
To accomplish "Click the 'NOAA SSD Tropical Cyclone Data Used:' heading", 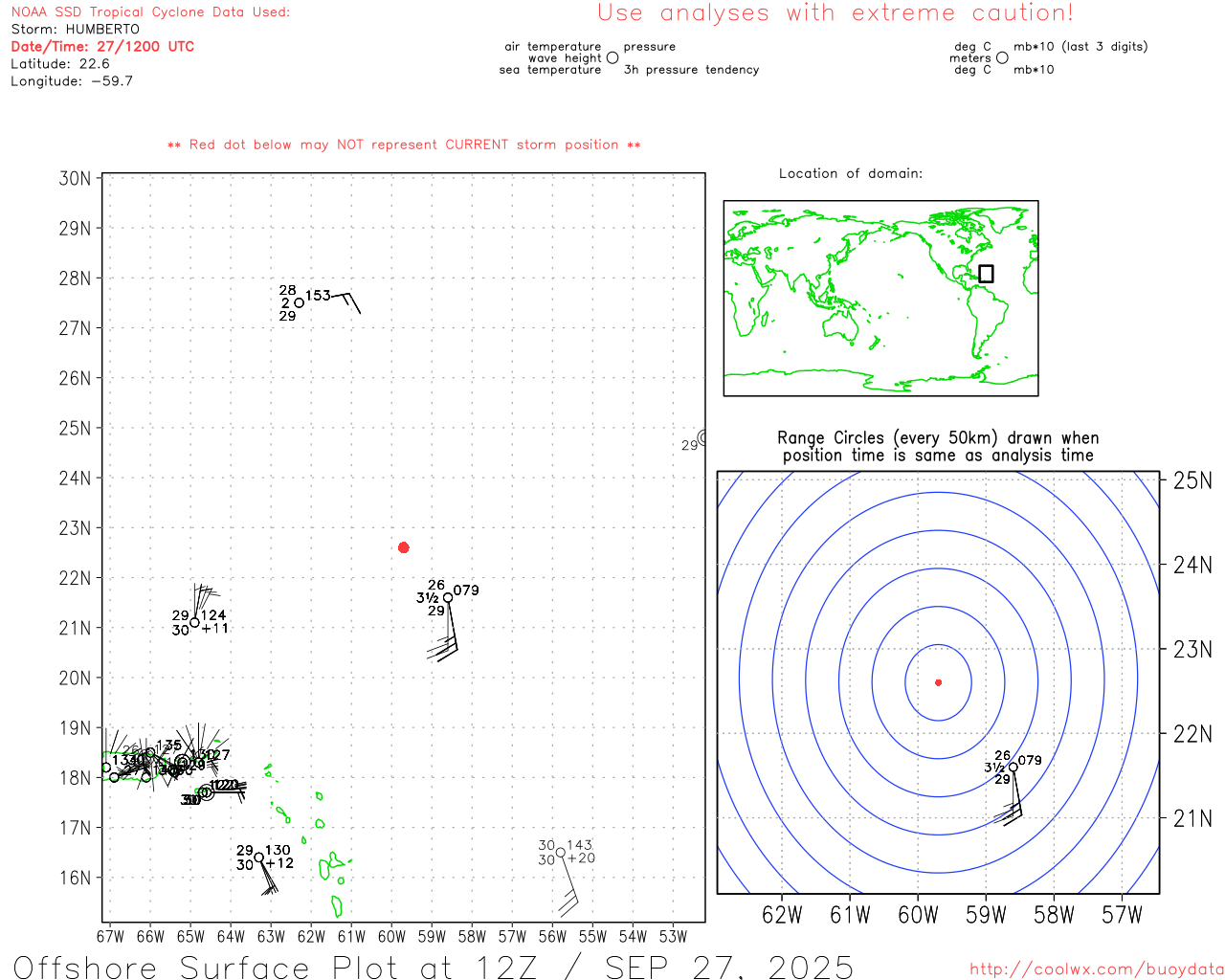I will click(x=150, y=12).
